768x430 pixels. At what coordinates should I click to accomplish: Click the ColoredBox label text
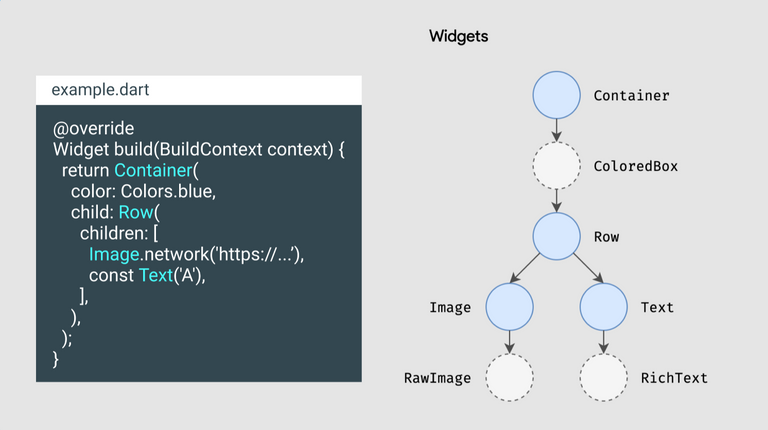(636, 166)
